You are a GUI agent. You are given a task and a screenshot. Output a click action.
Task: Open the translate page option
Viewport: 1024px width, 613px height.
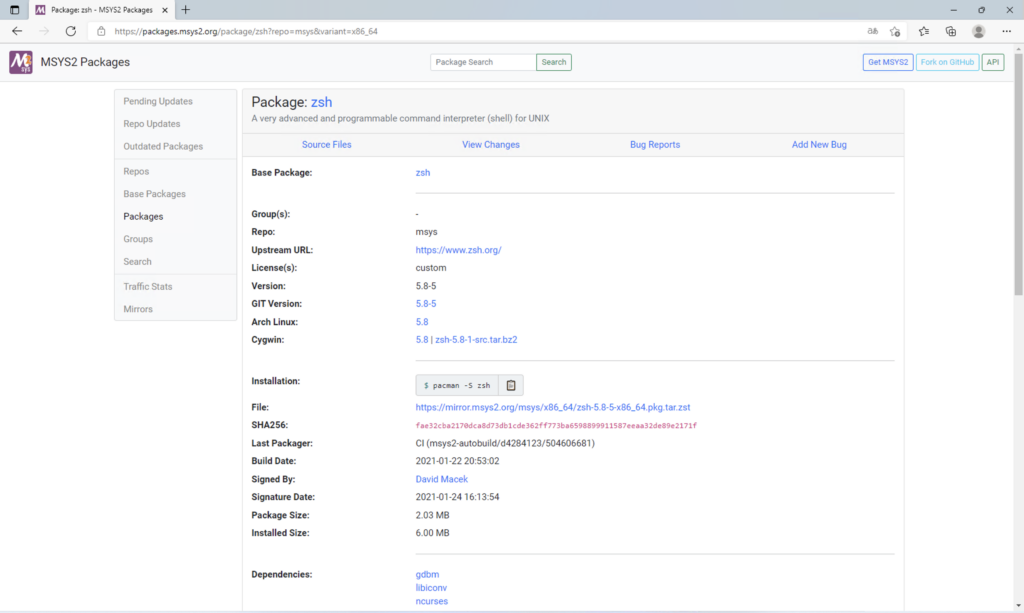872,31
